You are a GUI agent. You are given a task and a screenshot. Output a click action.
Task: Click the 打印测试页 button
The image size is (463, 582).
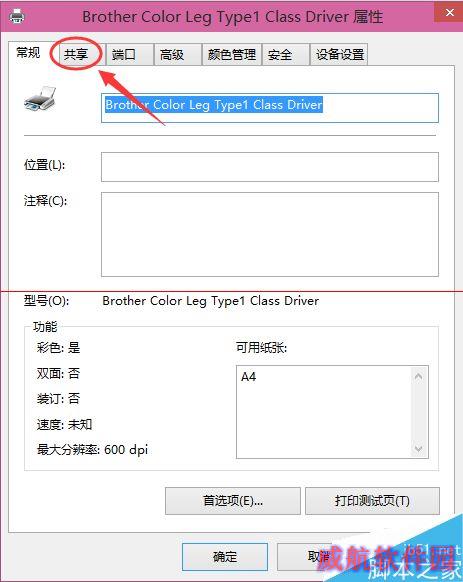click(x=372, y=501)
